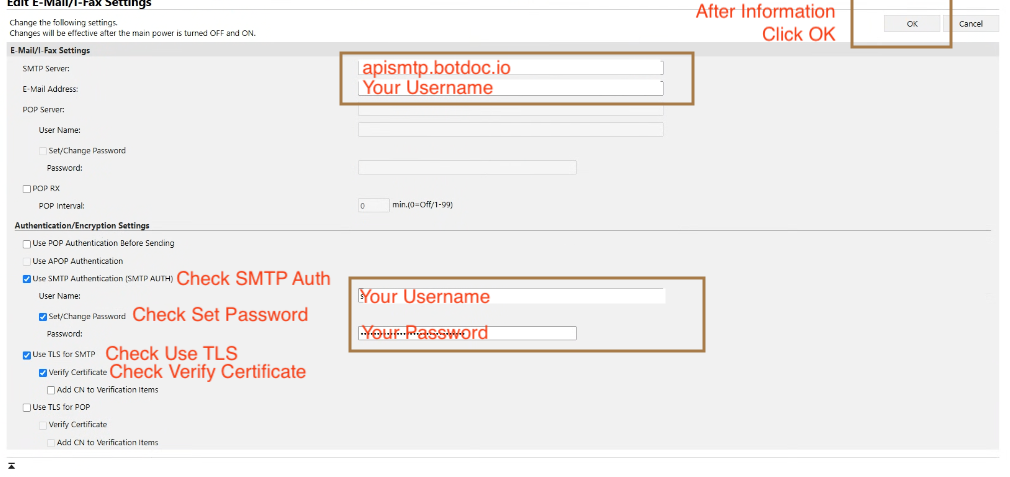
Task: Click the POP Server input field
Action: 510,109
